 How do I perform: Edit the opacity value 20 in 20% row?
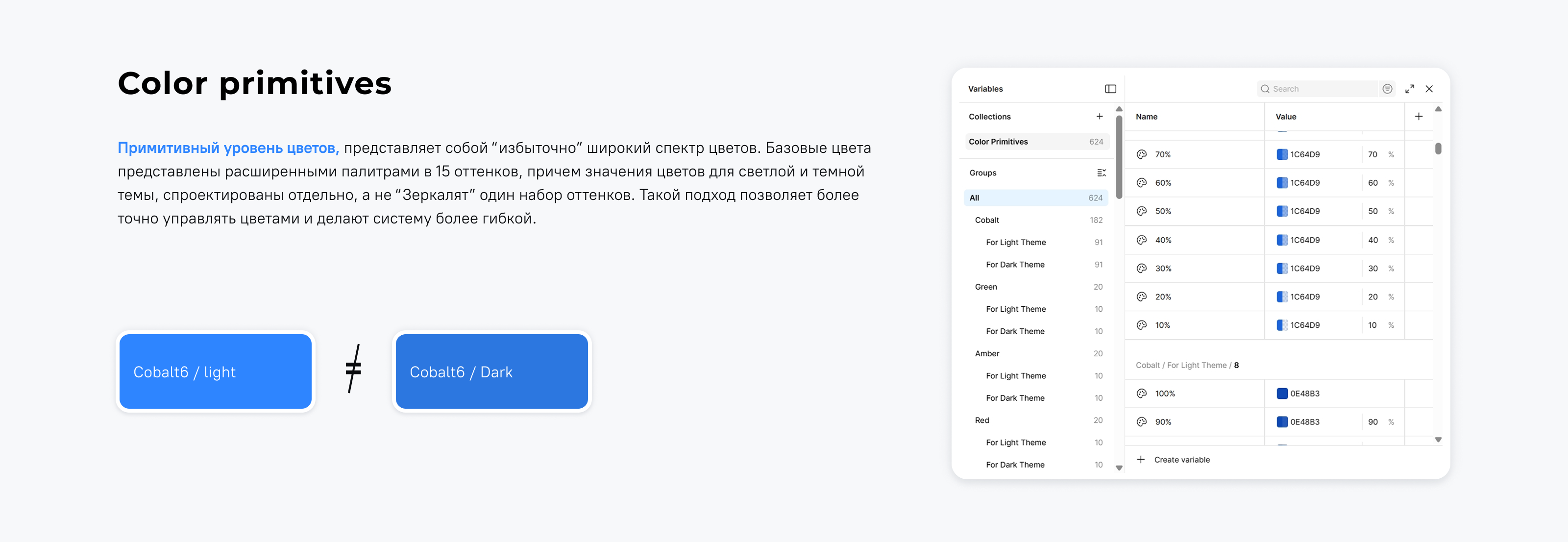coord(1372,296)
